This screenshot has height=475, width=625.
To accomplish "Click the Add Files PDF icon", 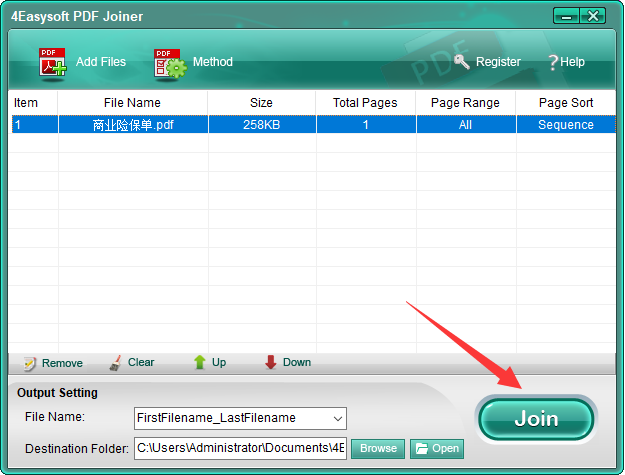I will pyautogui.click(x=53, y=63).
